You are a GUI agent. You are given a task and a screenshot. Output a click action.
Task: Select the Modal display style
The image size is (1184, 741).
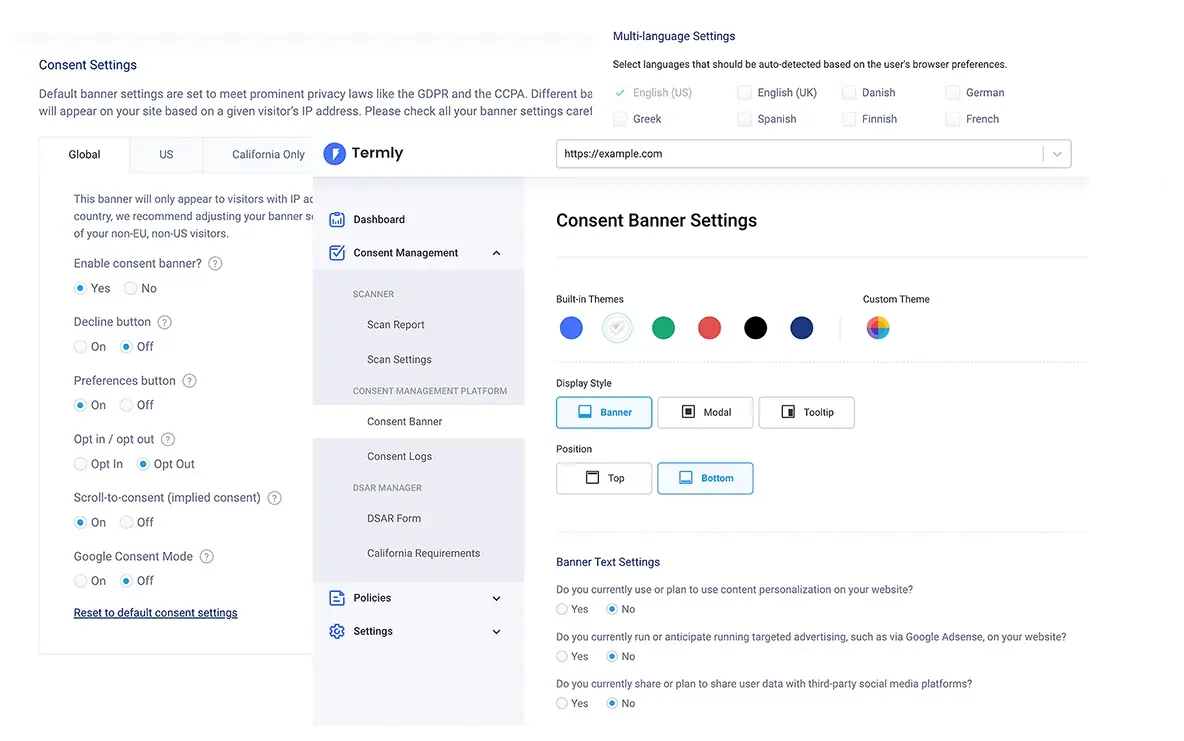click(x=705, y=412)
